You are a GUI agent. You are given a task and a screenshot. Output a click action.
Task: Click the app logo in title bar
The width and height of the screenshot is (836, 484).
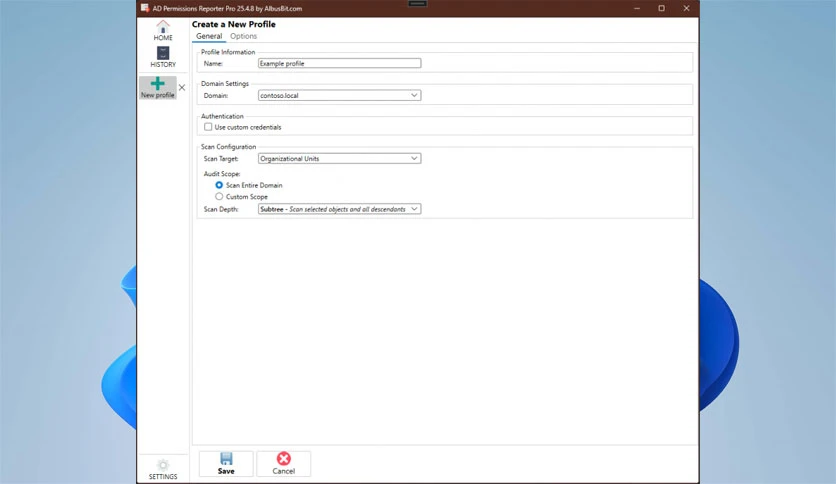(144, 8)
